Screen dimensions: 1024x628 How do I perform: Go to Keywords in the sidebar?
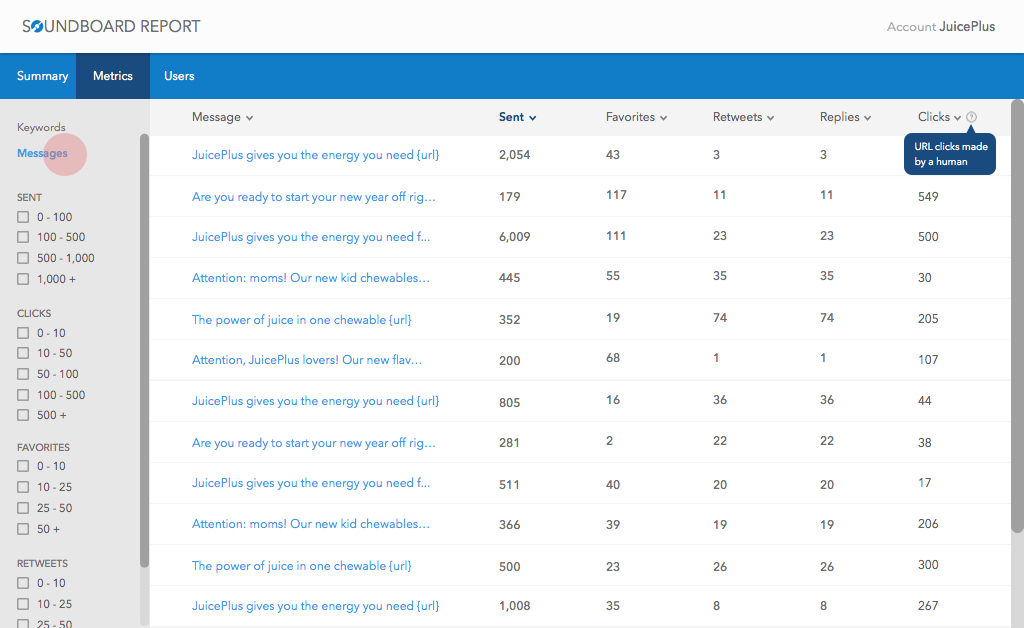[x=41, y=127]
